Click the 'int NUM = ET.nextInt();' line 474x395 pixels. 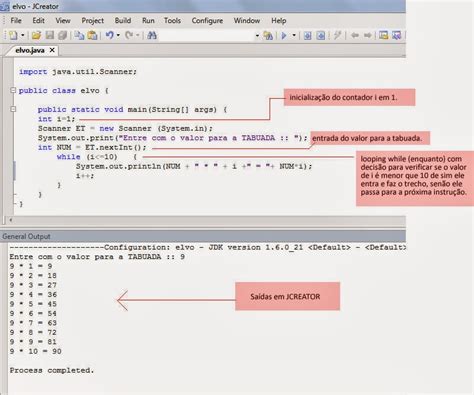click(92, 147)
